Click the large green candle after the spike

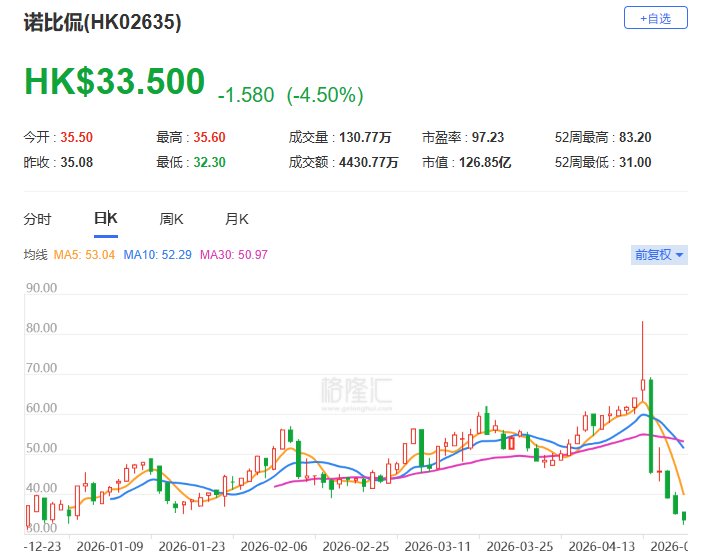(x=651, y=425)
